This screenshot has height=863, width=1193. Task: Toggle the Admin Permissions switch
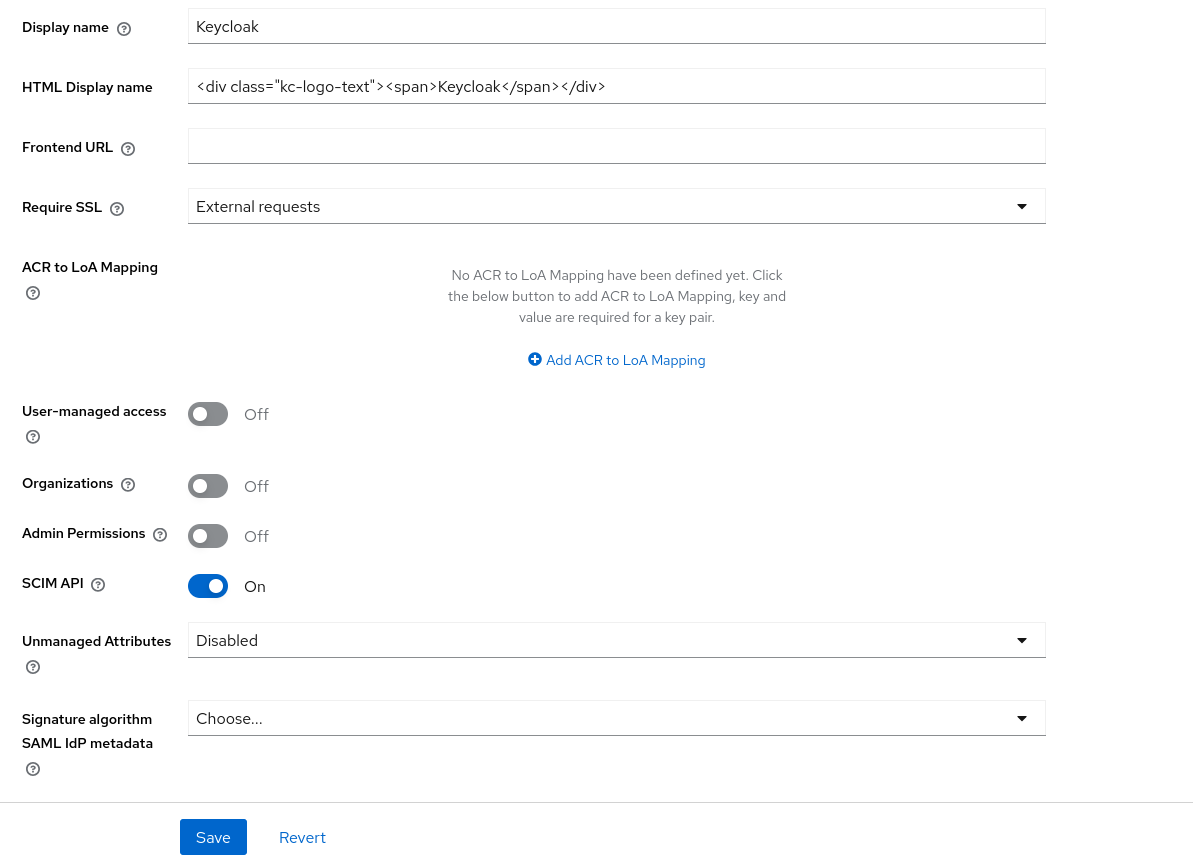tap(208, 536)
